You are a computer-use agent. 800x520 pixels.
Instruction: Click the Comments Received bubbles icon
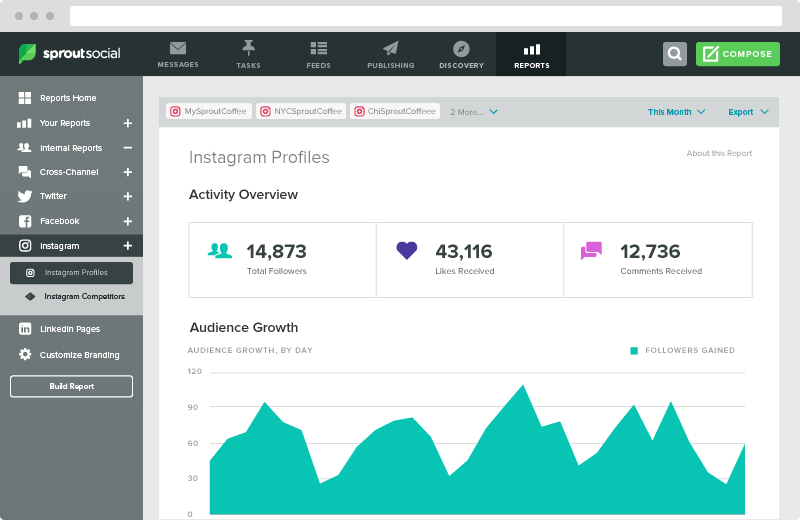pos(591,250)
